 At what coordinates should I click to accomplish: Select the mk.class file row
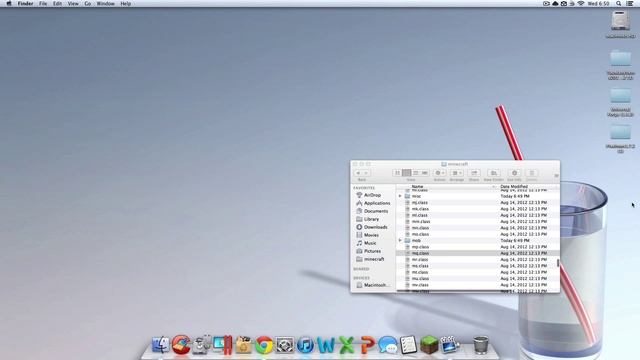[477, 209]
